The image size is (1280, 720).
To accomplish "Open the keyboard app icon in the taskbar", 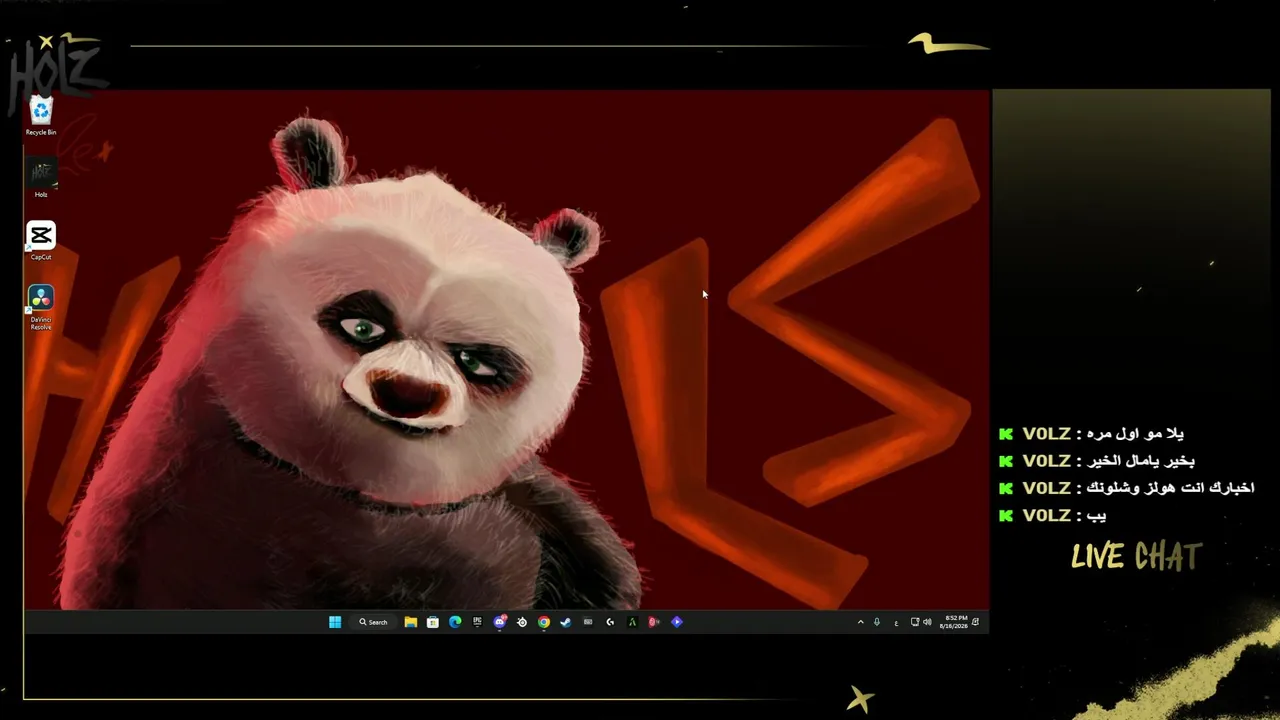I will pos(588,622).
